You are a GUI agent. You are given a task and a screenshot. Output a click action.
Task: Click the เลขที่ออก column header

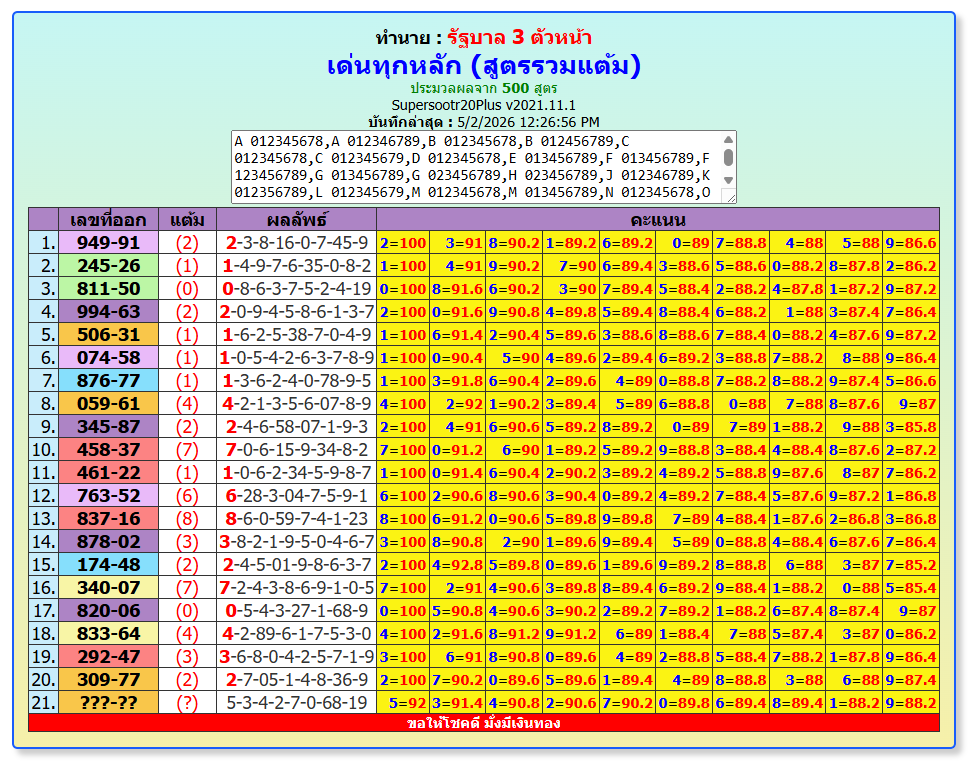pos(108,219)
